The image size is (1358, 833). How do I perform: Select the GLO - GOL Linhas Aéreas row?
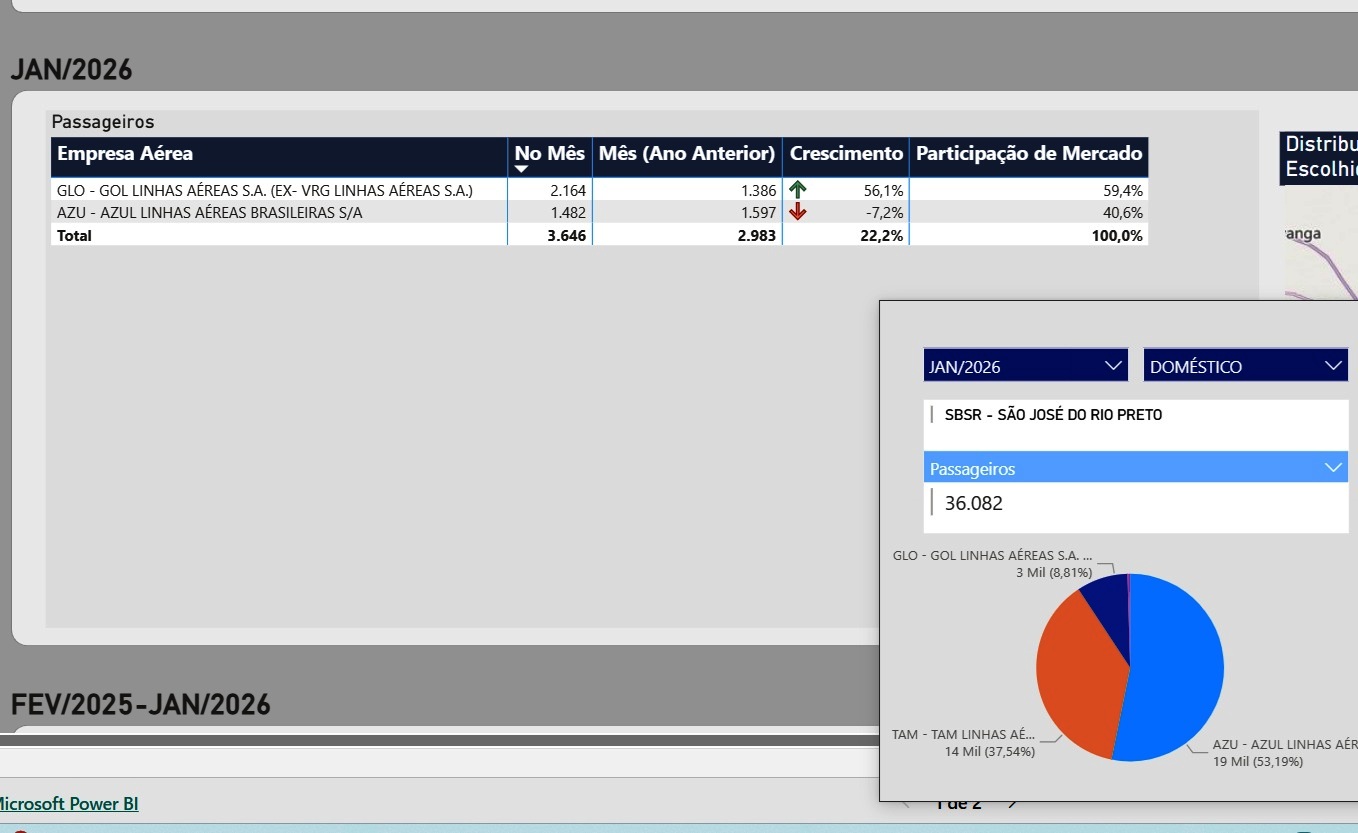[x=265, y=190]
